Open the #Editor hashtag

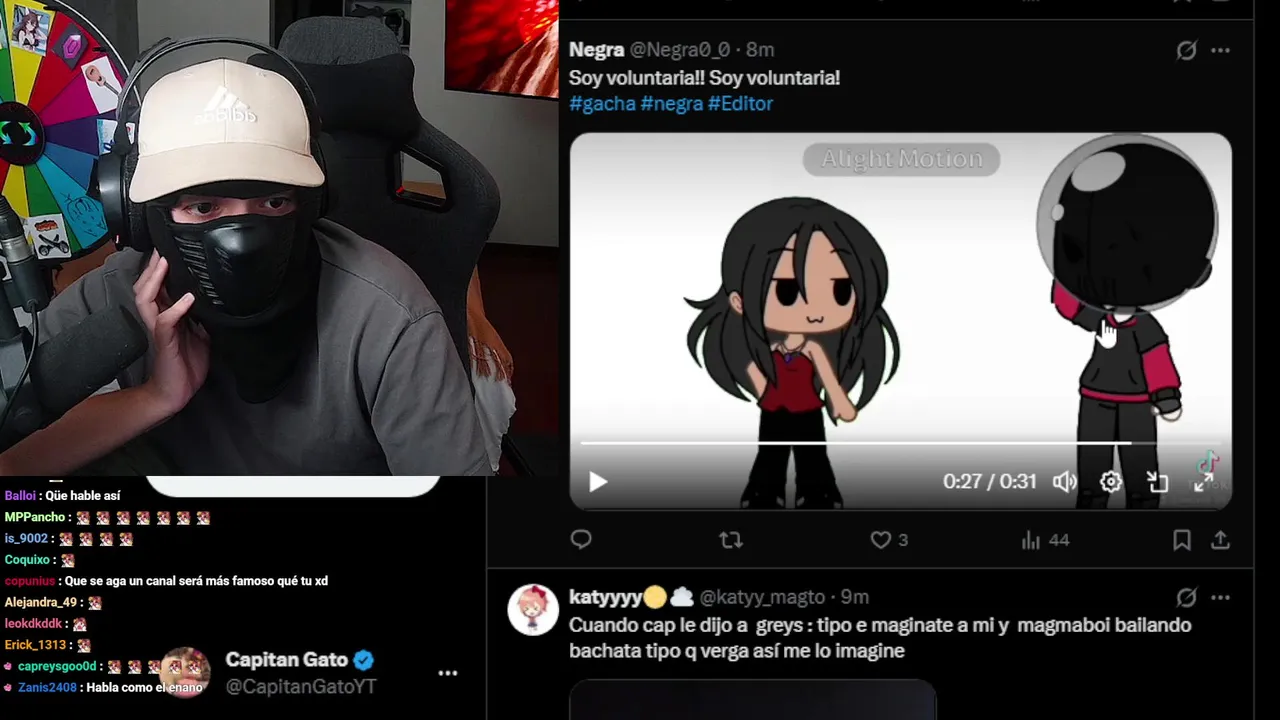(740, 103)
